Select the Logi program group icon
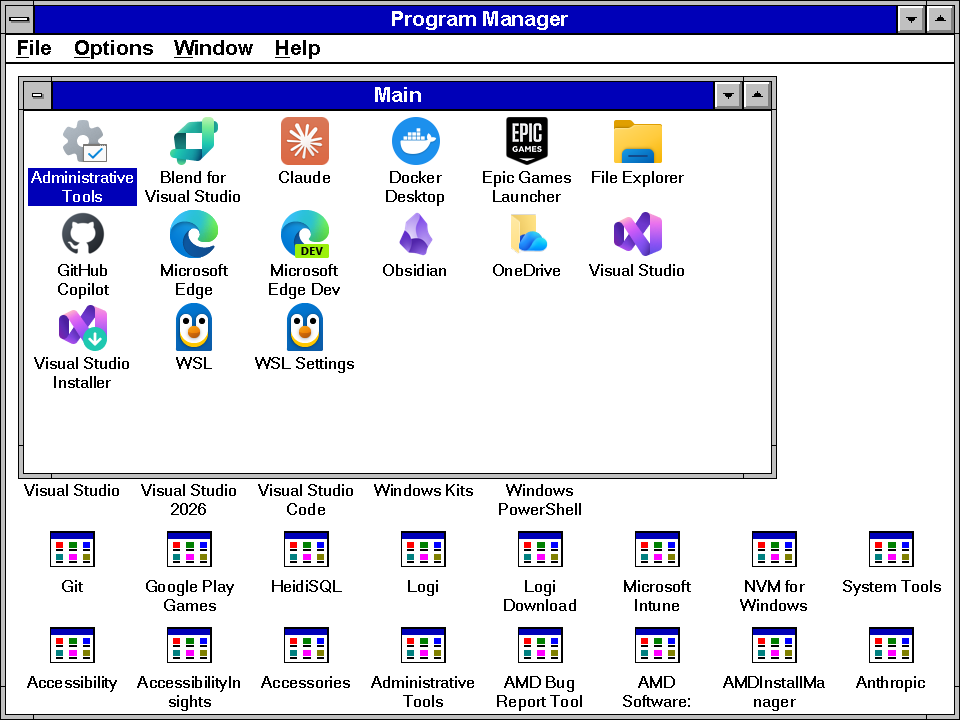 click(423, 549)
